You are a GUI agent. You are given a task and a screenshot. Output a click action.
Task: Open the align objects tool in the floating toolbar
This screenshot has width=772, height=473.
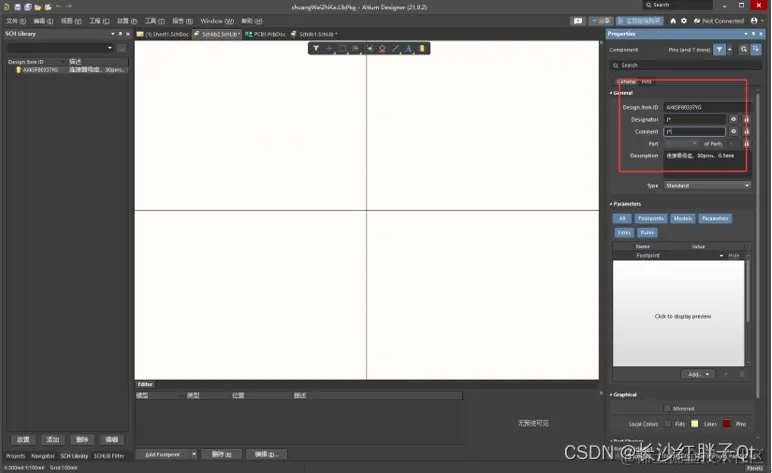pos(355,48)
